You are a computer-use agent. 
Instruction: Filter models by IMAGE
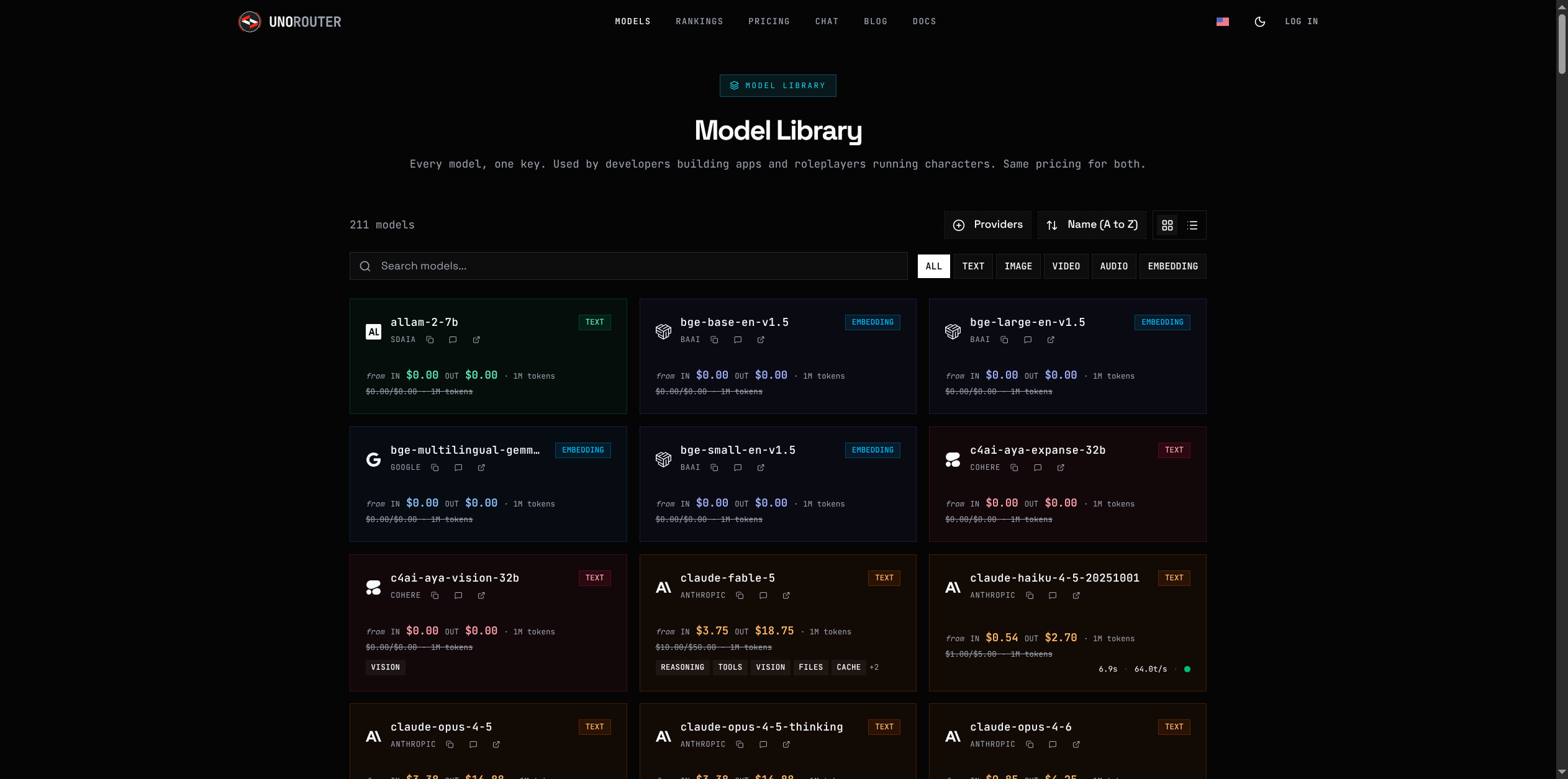point(1018,266)
